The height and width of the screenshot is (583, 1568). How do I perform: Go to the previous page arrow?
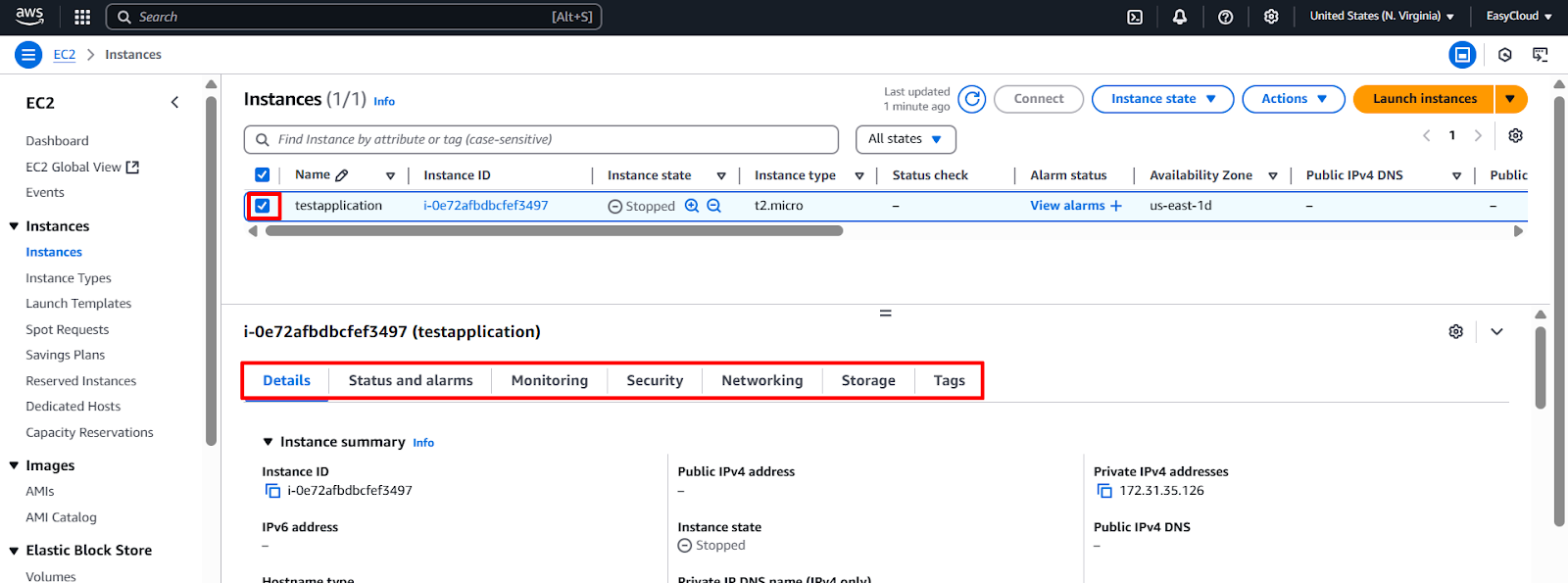pyautogui.click(x=1426, y=135)
